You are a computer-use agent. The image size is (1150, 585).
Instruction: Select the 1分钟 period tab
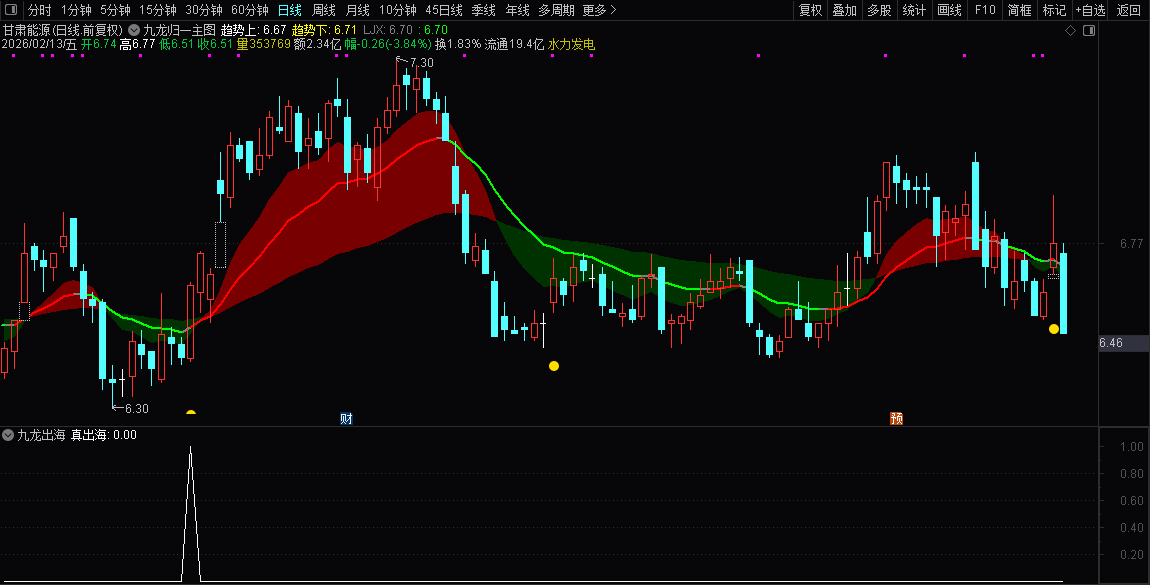[x=76, y=10]
